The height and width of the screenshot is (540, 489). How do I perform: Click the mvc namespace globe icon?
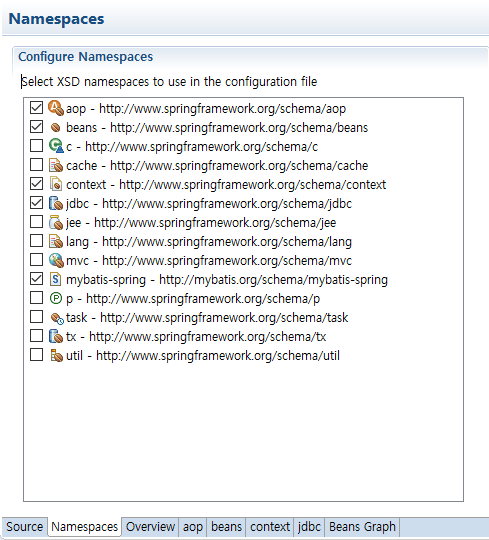(56, 260)
